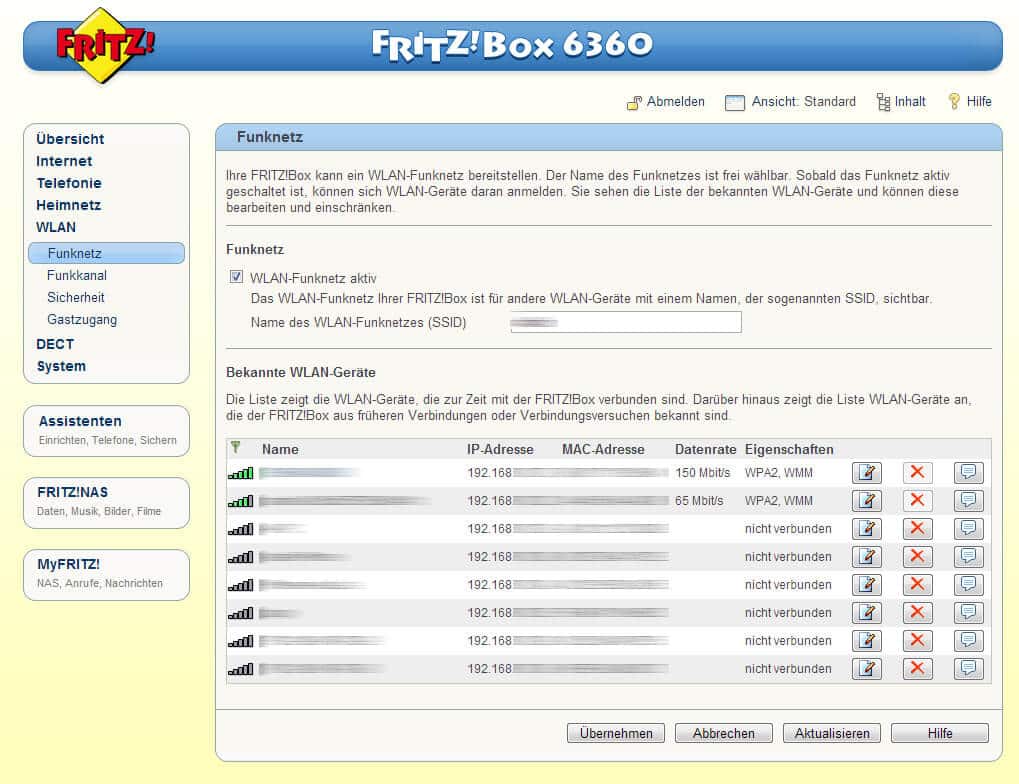Click the Hilfe lightbulb icon
1019x784 pixels.
click(953, 101)
